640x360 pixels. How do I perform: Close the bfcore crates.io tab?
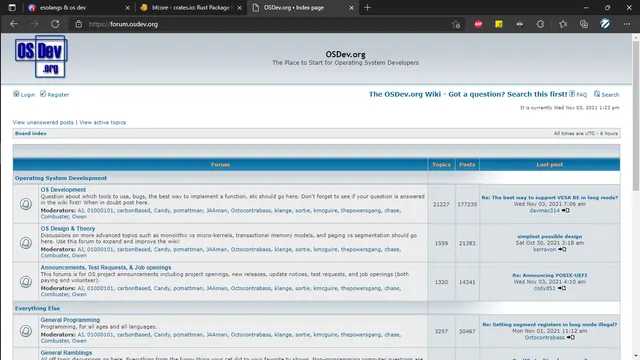click(239, 8)
